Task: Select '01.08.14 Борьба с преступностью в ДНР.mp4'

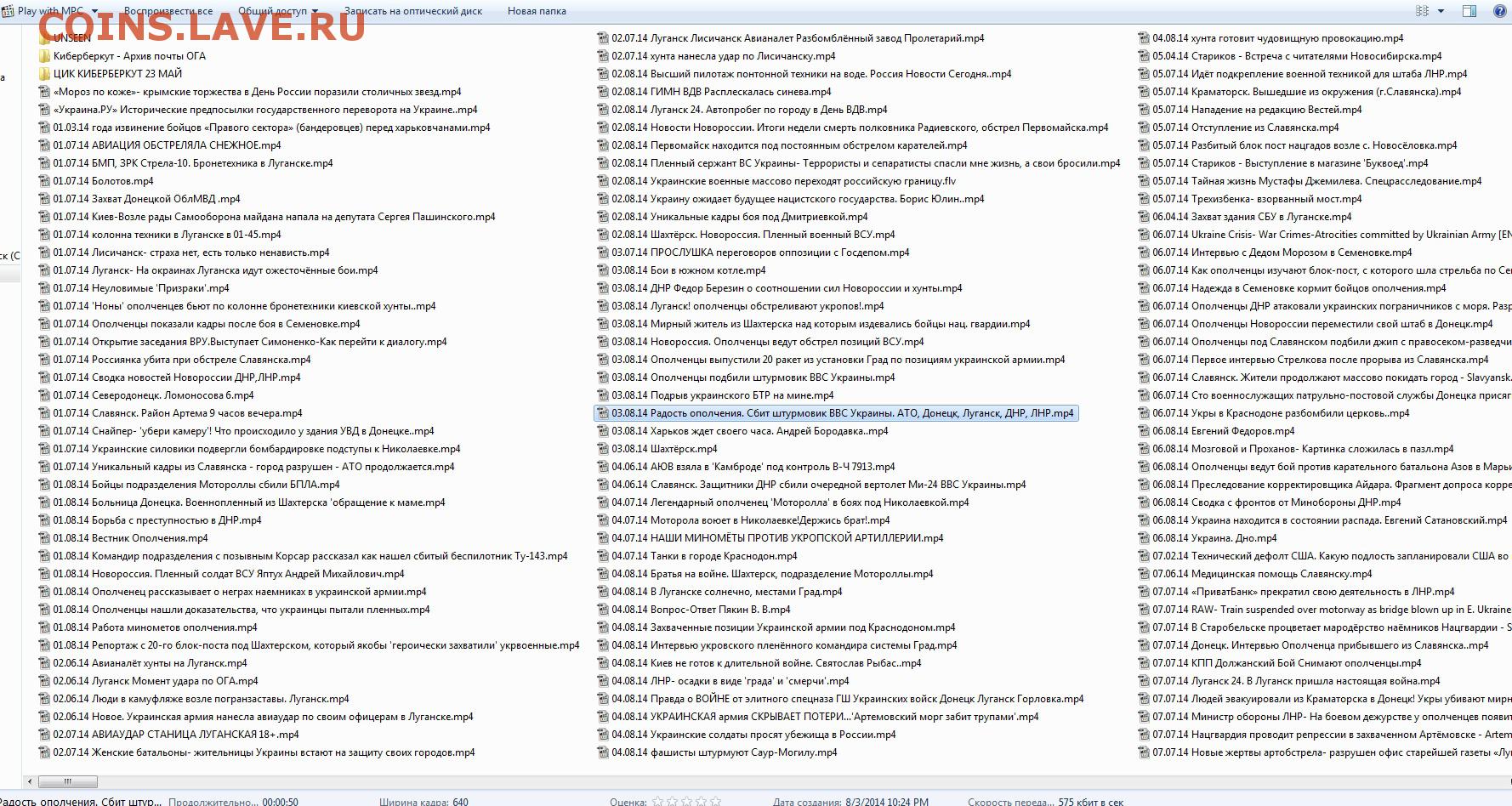Action: point(151,520)
